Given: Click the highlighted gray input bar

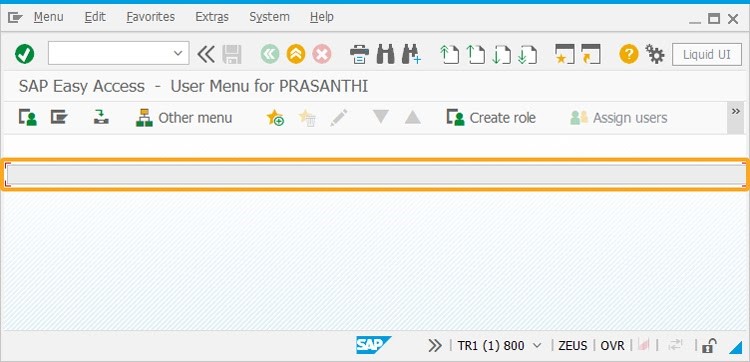Looking at the screenshot, I should [375, 175].
